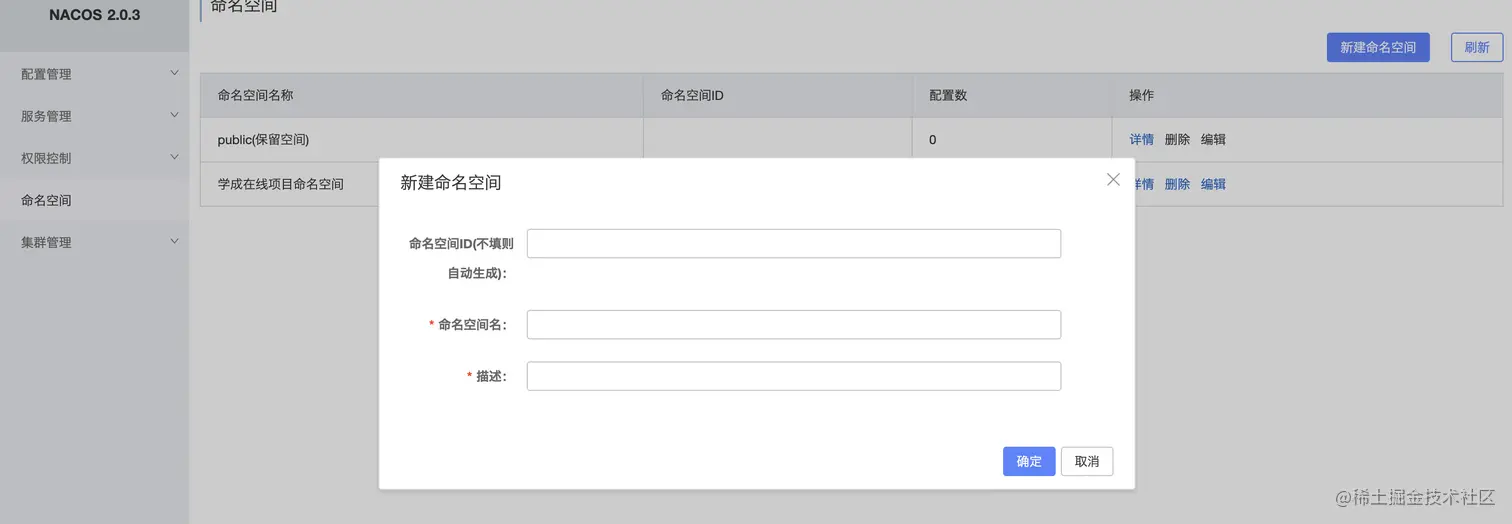
Task: Click into the 描述 input field
Action: click(x=793, y=376)
